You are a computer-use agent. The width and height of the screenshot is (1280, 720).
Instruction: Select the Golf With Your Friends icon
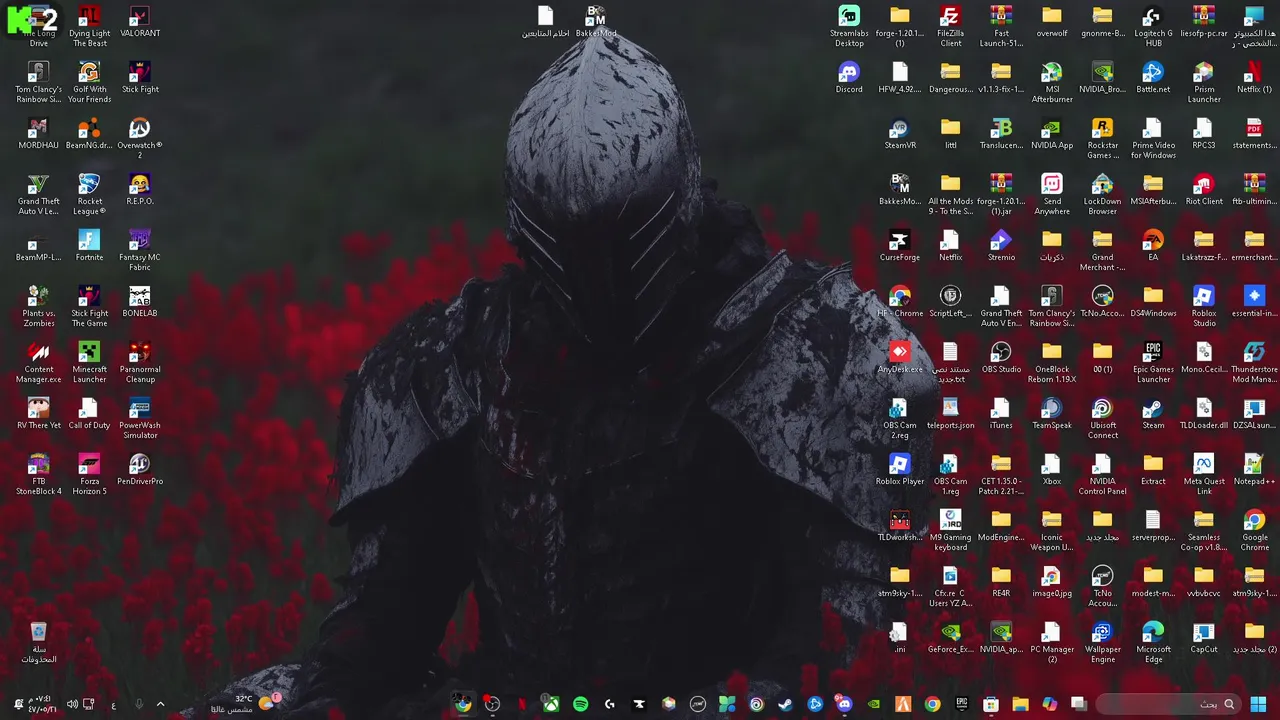tap(89, 83)
